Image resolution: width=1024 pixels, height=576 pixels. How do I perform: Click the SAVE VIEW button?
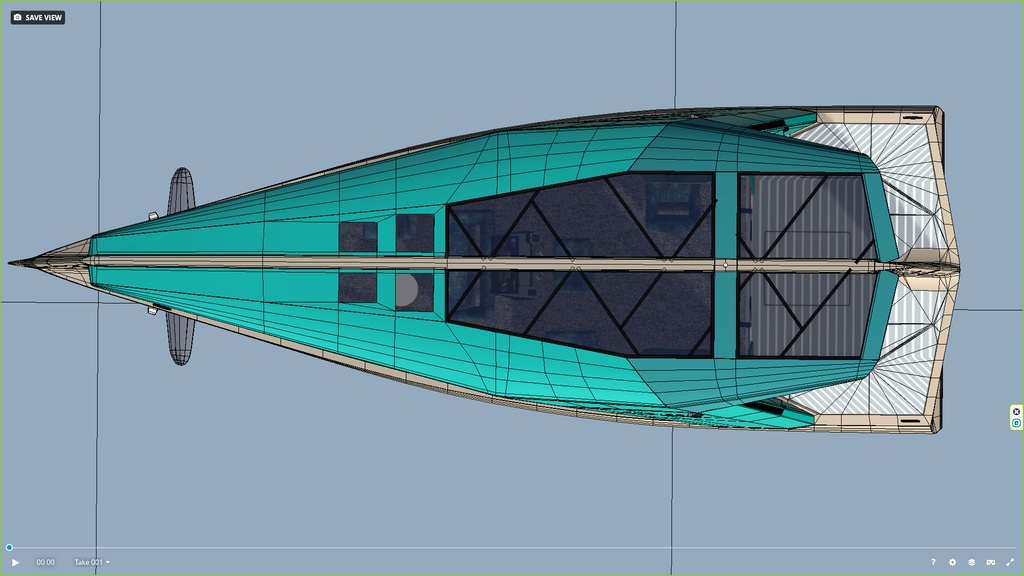[x=38, y=16]
